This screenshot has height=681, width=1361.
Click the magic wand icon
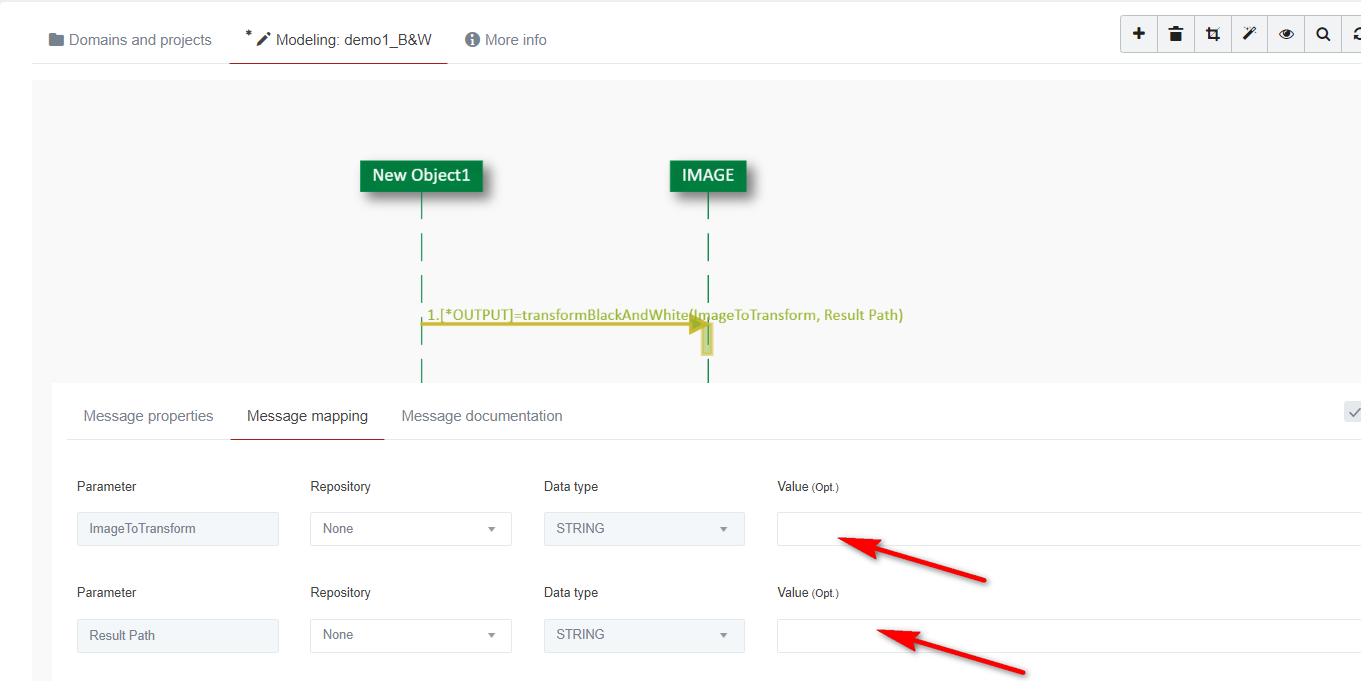coord(1249,34)
